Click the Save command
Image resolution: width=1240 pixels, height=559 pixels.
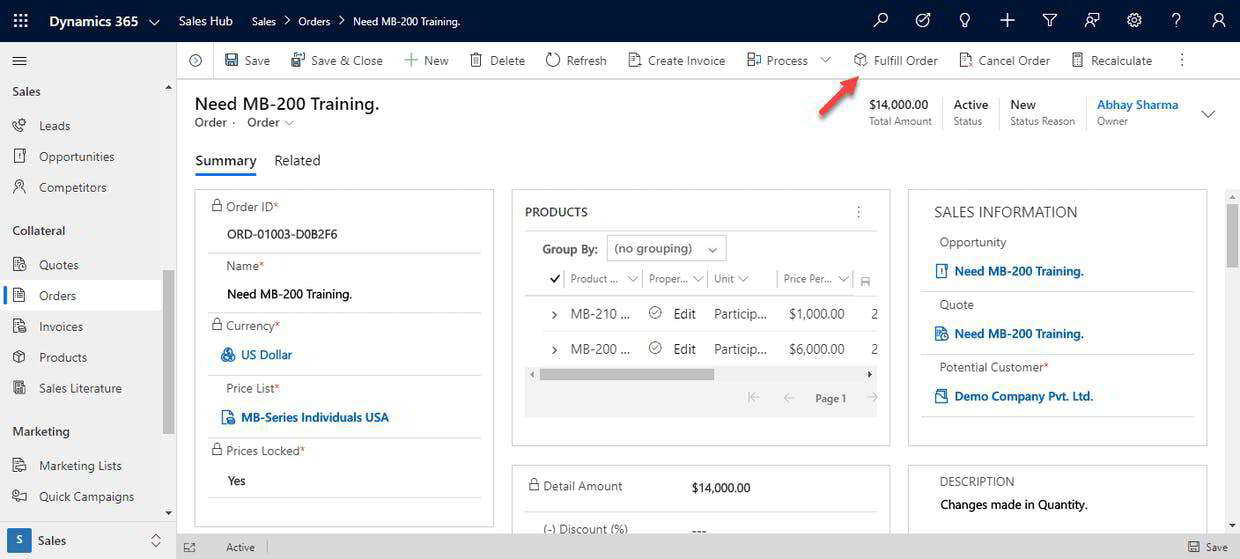pyautogui.click(x=247, y=60)
